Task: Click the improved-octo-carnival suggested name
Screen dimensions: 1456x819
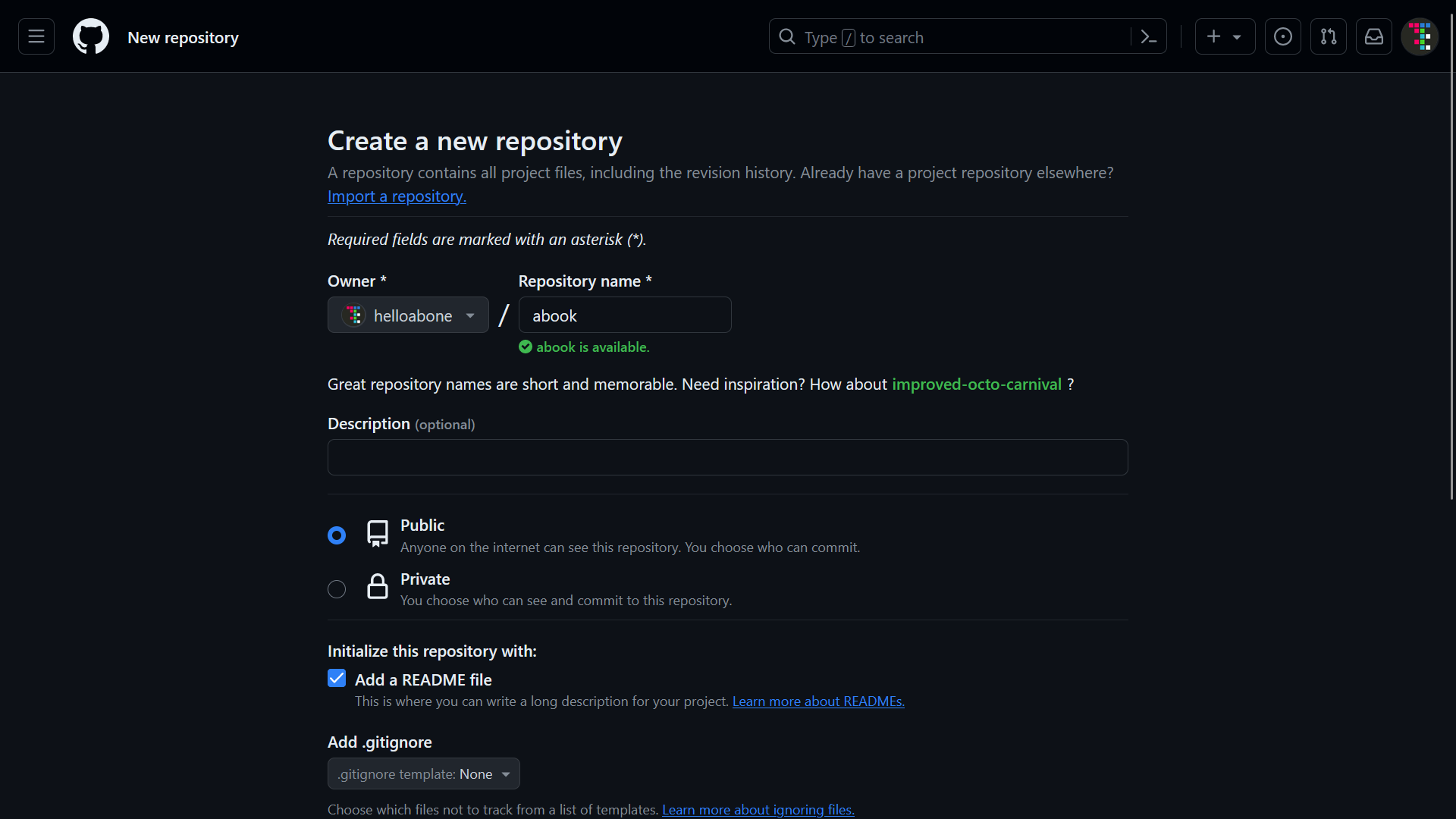Action: coord(976,384)
